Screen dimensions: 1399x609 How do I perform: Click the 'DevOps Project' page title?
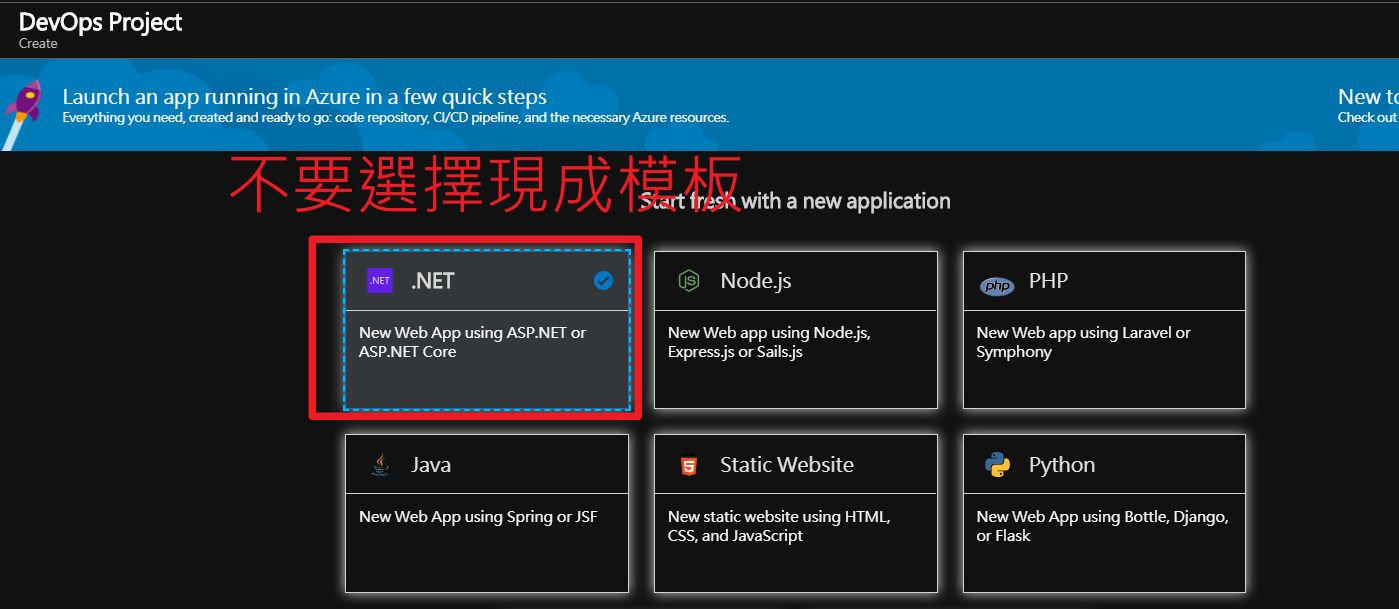click(x=100, y=22)
